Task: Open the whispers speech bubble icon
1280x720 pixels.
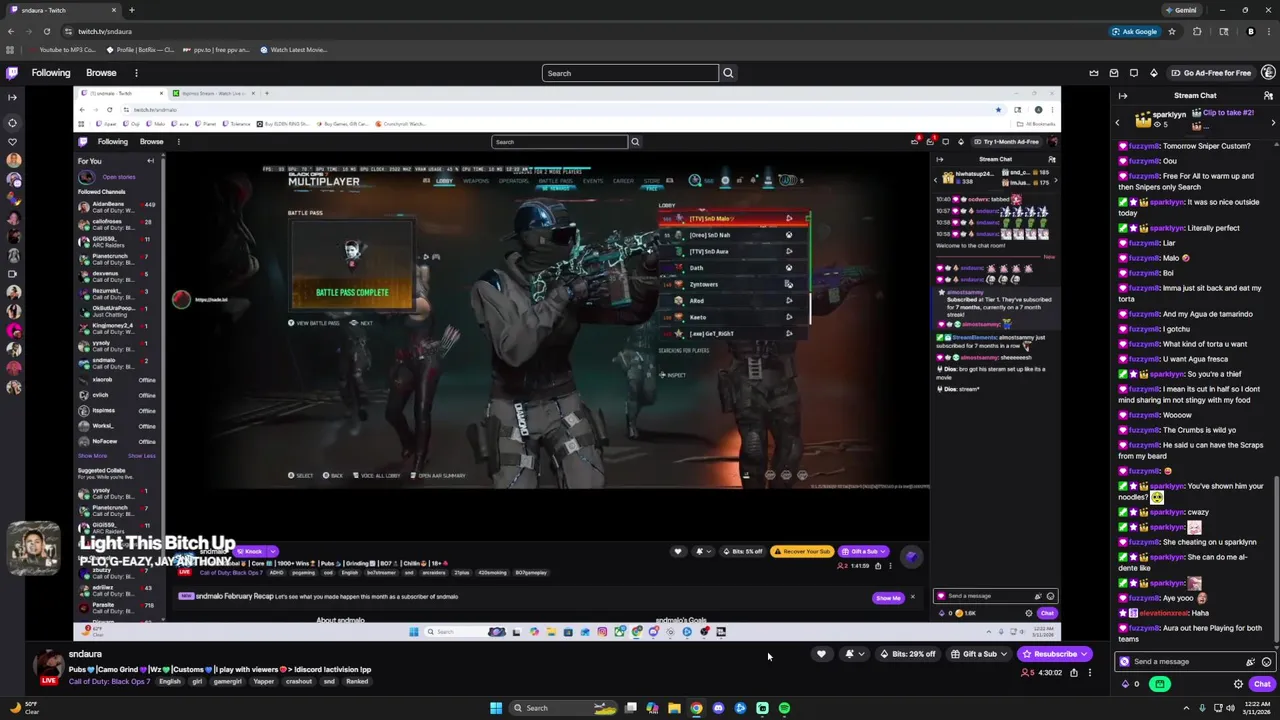Action: [x=1134, y=73]
